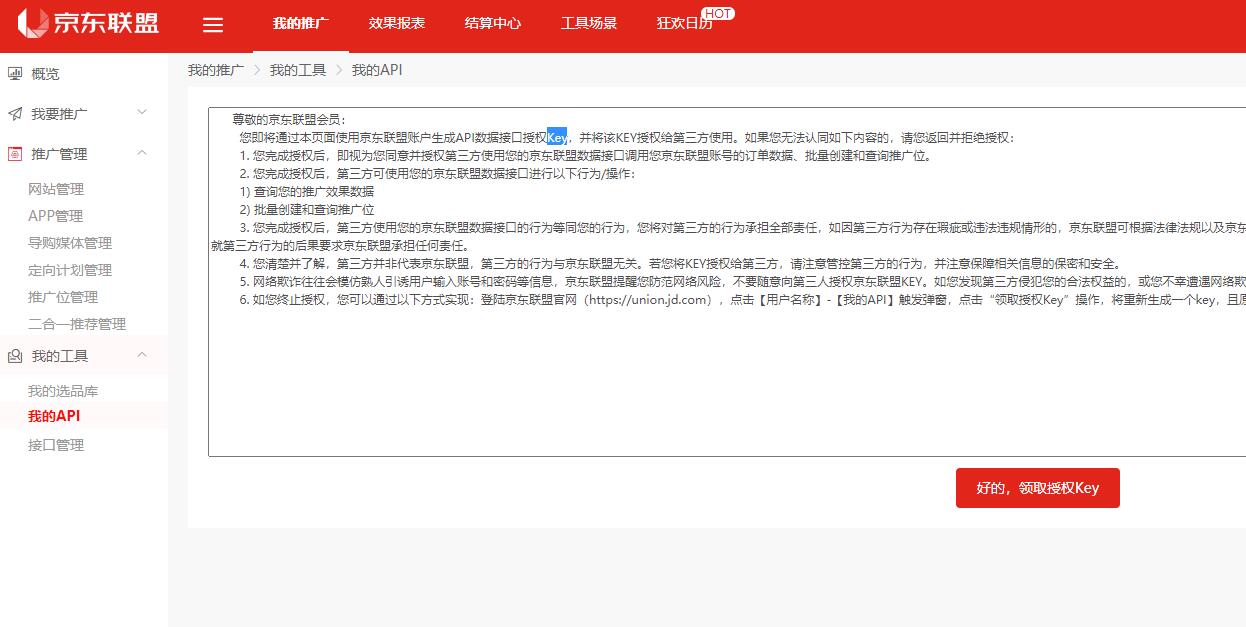Open 二合一推荐管理 in sidebar
This screenshot has height=627, width=1246.
pos(77,324)
